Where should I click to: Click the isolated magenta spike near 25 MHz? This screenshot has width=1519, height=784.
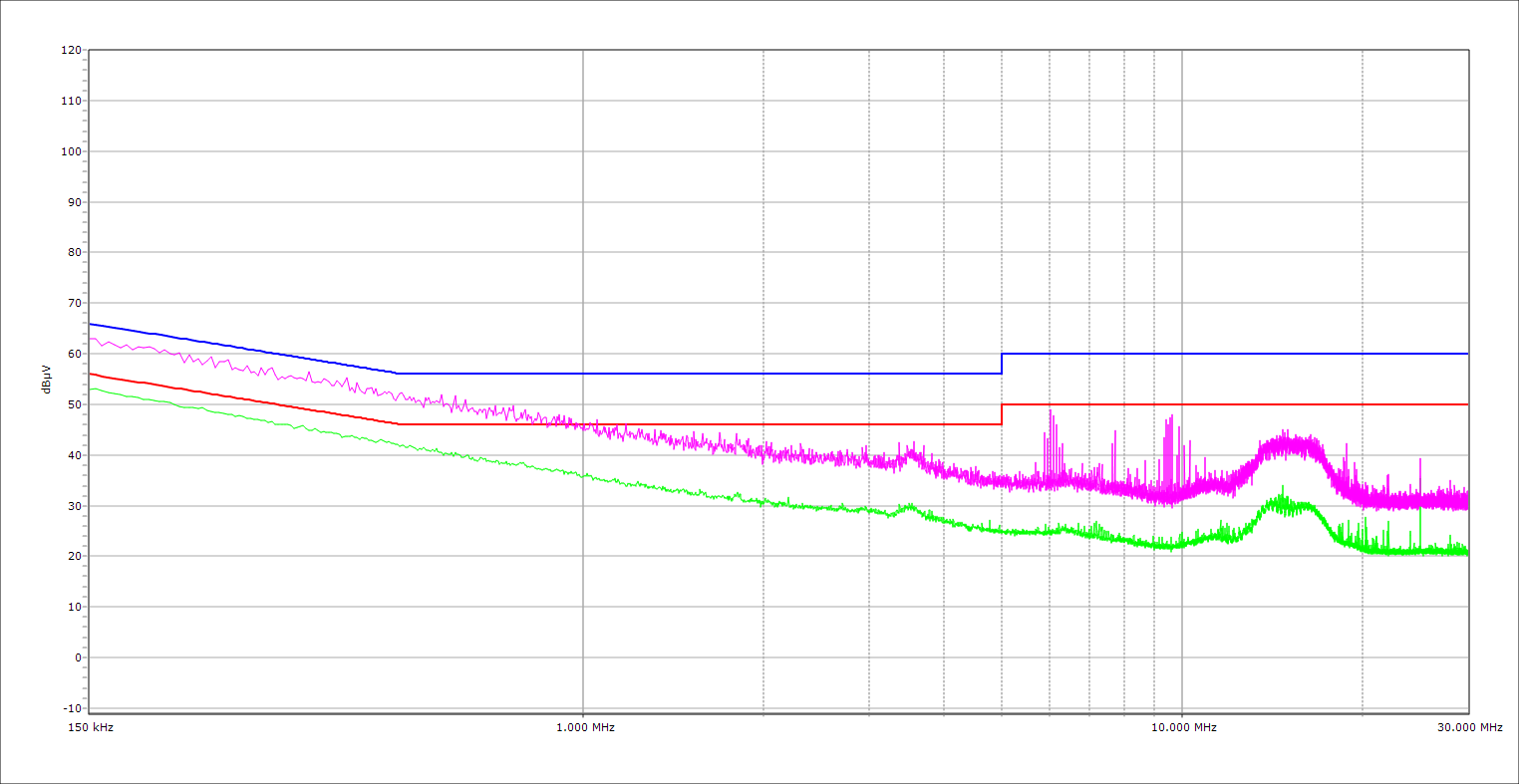pyautogui.click(x=1419, y=460)
